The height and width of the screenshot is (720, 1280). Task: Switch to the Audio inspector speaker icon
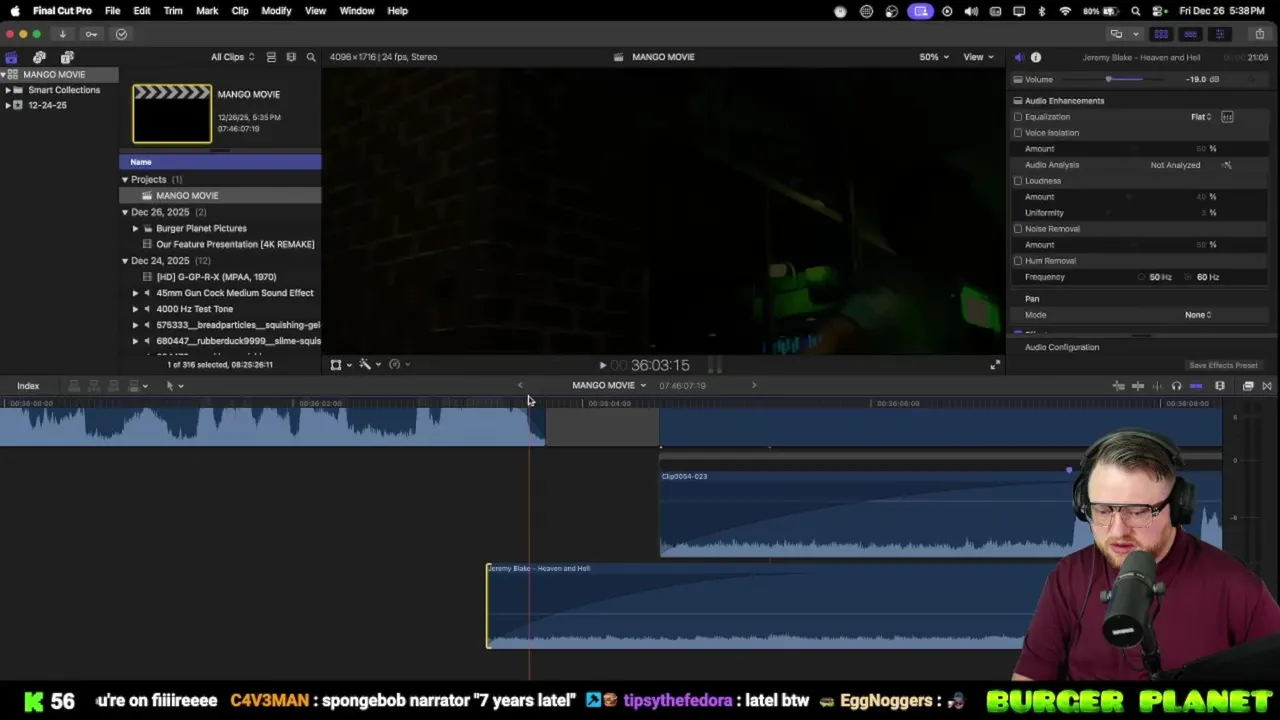click(1019, 58)
